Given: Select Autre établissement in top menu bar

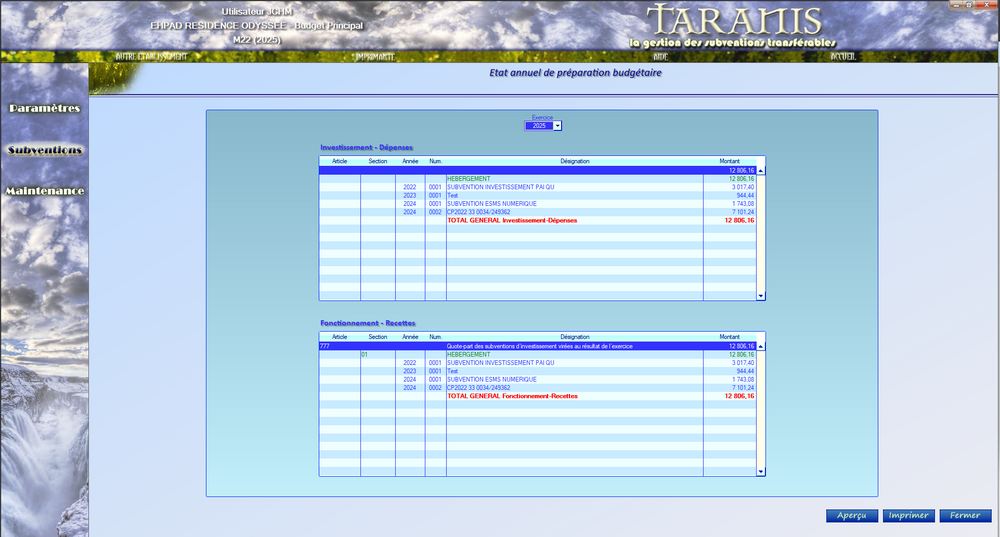Looking at the screenshot, I should (x=151, y=57).
